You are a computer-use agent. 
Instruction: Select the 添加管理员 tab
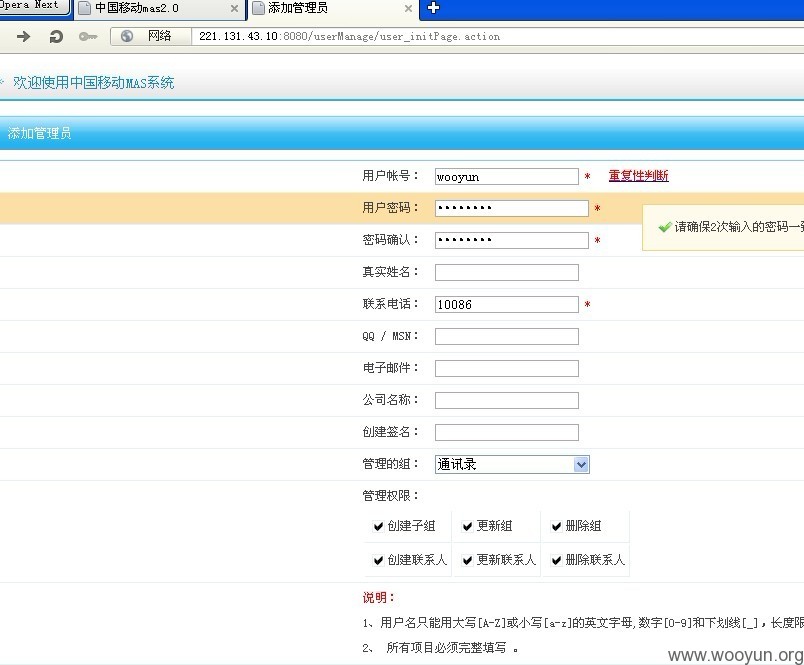tap(333, 9)
